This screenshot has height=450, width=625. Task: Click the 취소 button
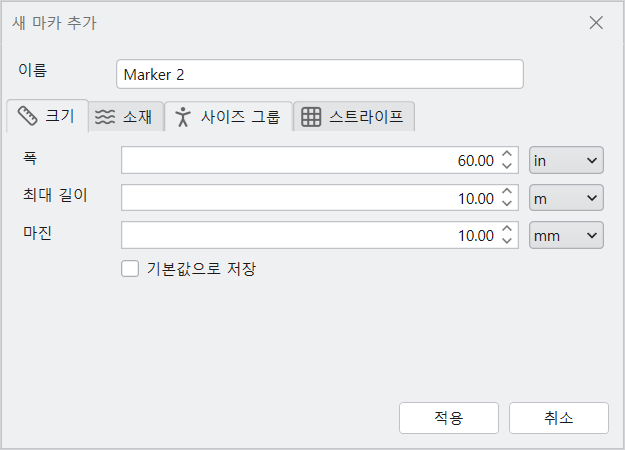(559, 418)
